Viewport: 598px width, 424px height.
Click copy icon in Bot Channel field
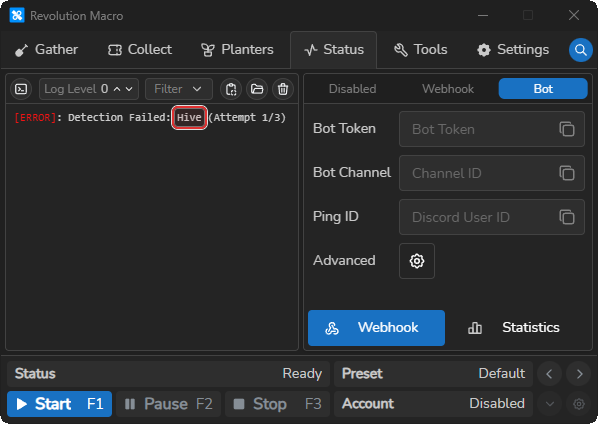click(x=567, y=173)
